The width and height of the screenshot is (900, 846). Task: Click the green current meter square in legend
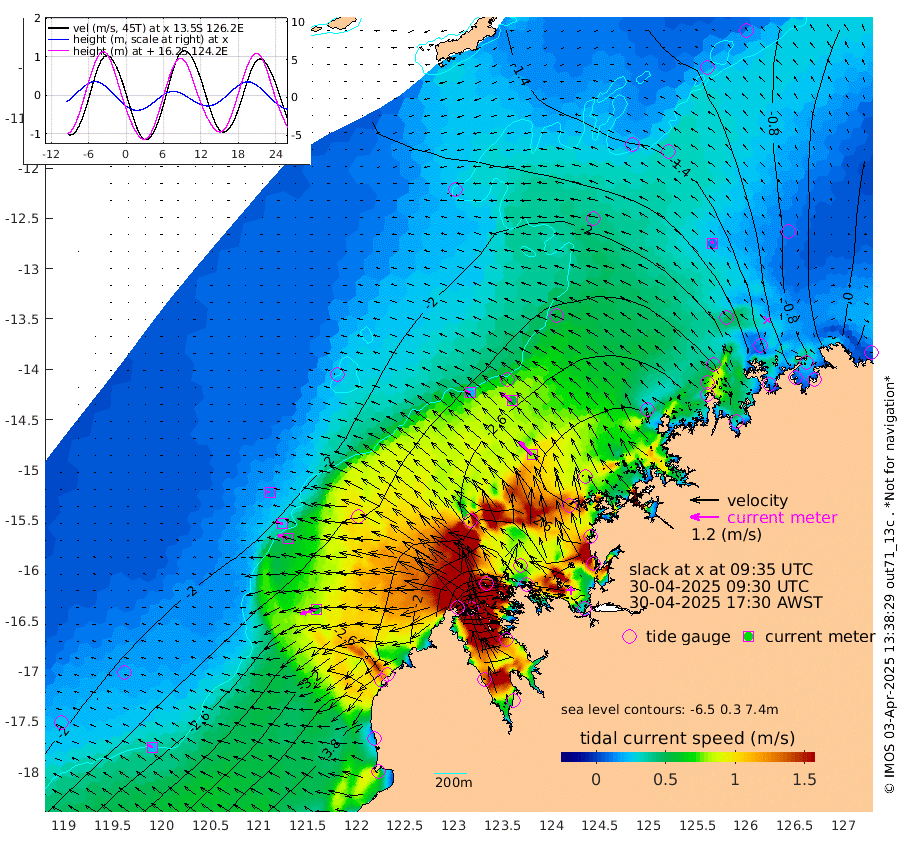748,637
